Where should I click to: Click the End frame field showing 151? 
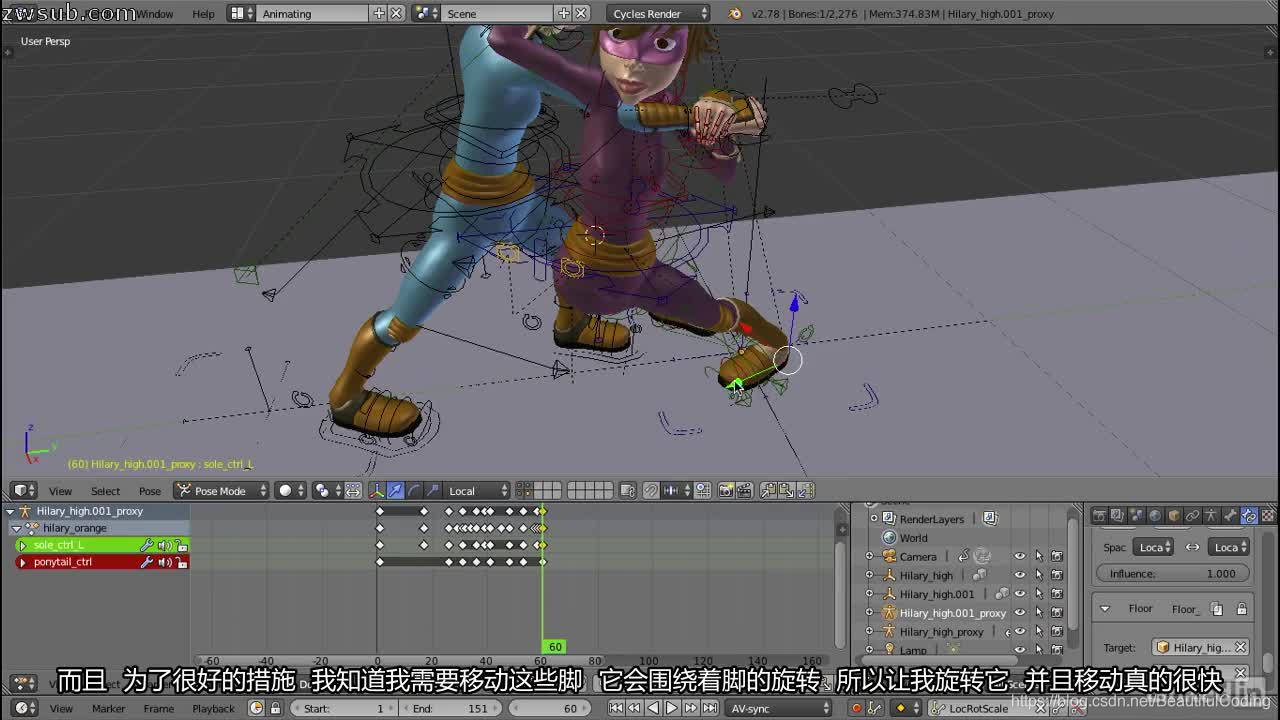(x=452, y=708)
